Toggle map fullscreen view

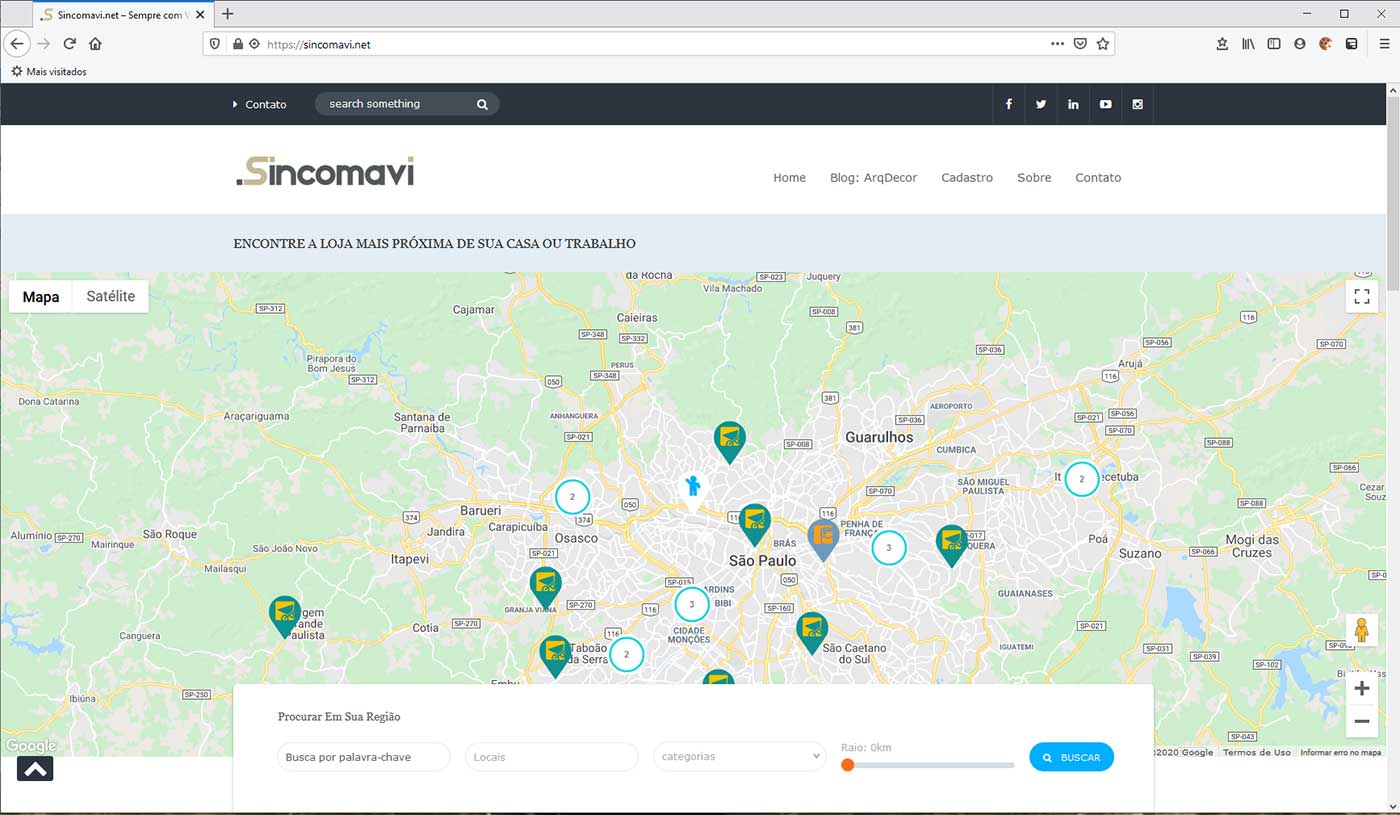[1361, 296]
